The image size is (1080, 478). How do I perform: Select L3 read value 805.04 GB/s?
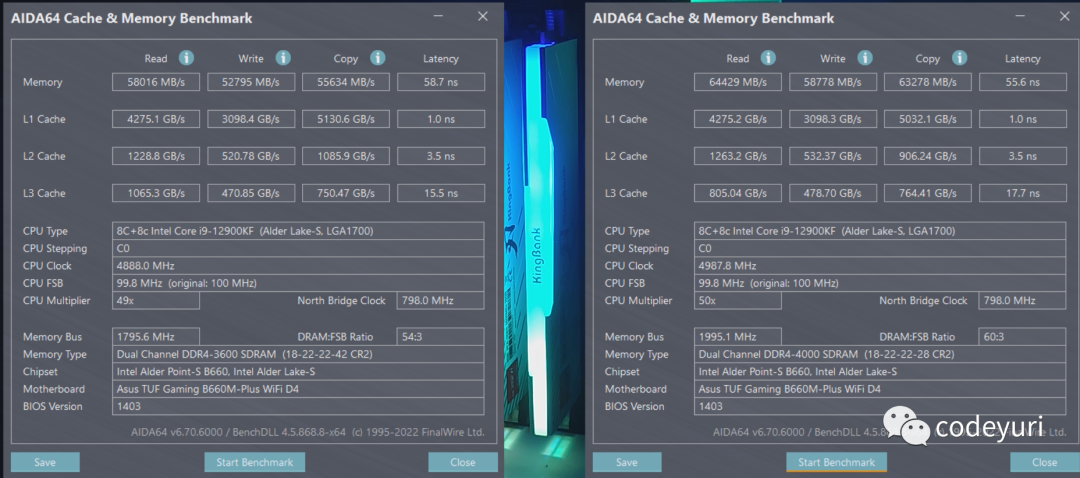point(738,193)
